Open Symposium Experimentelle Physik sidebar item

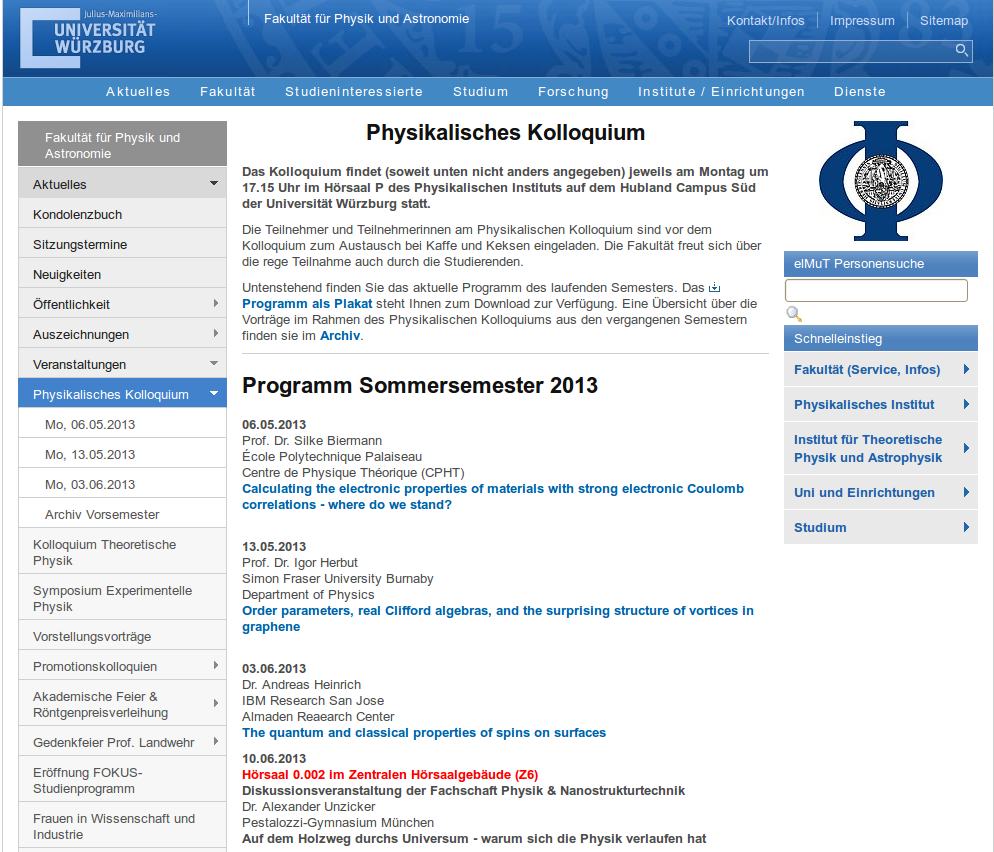tap(122, 598)
